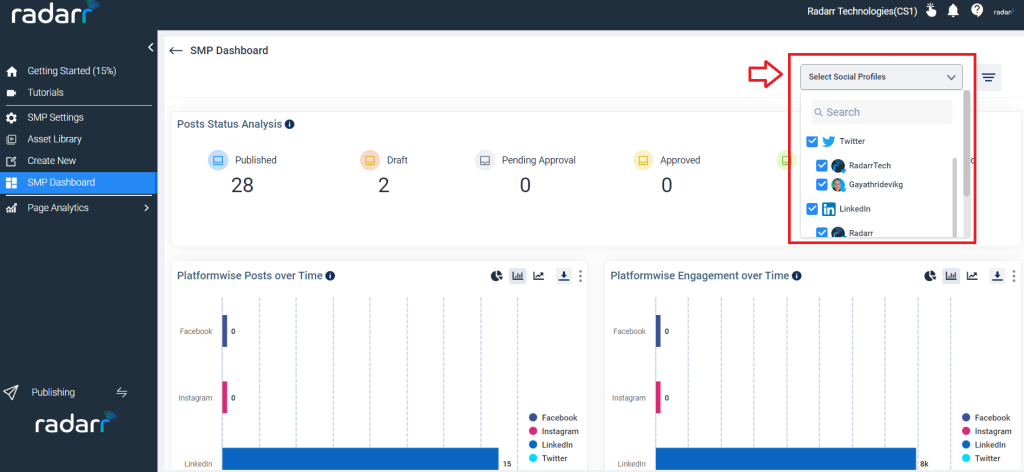This screenshot has height=472, width=1024.
Task: Open more options for Platformwise Posts chart
Action: coord(581,276)
